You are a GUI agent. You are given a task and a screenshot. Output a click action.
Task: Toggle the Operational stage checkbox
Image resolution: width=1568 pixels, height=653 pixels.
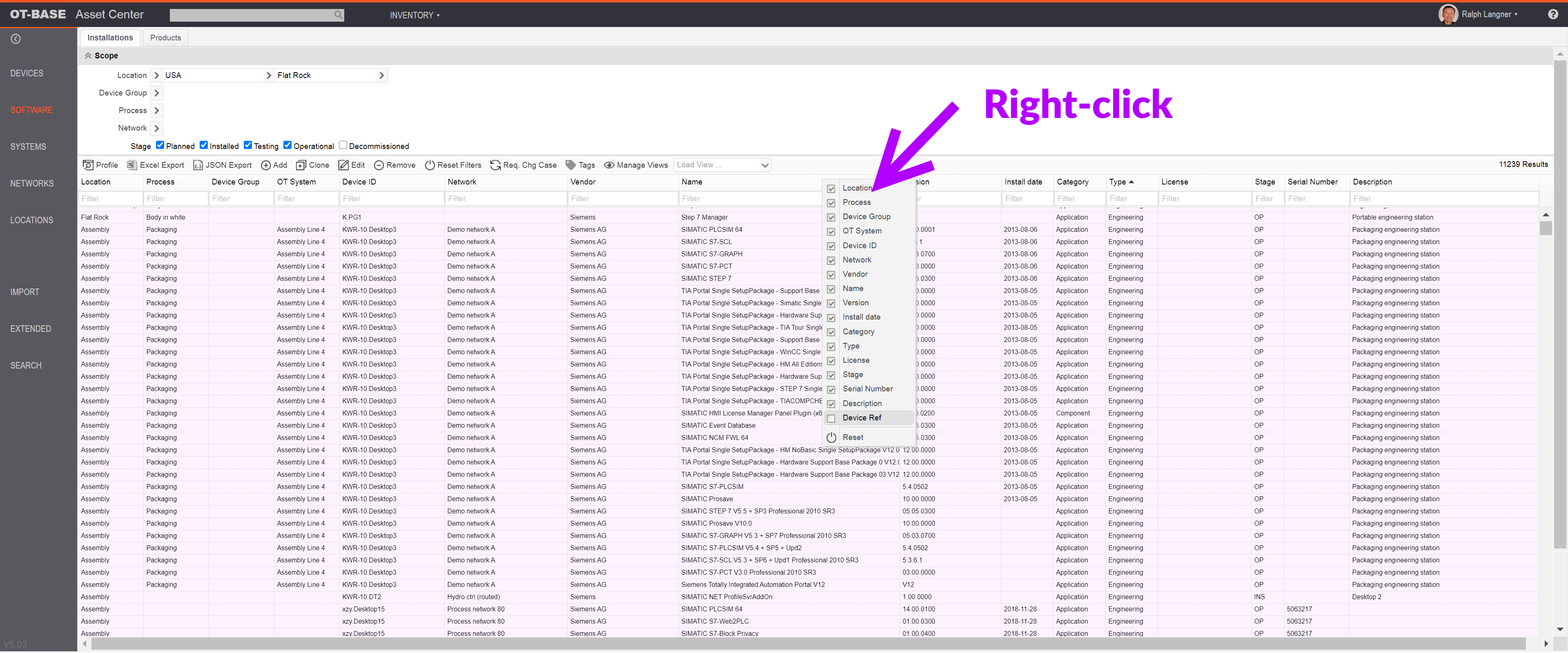[x=287, y=145]
